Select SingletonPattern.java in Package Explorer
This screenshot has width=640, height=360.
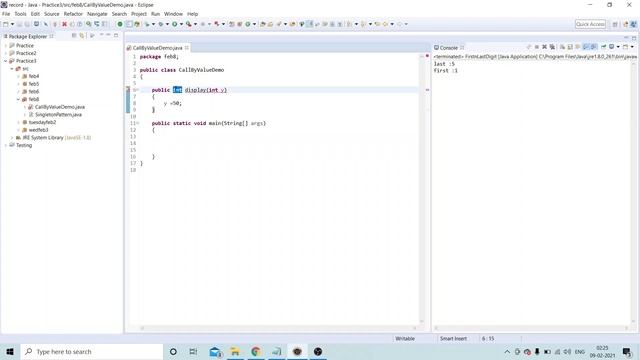point(58,115)
